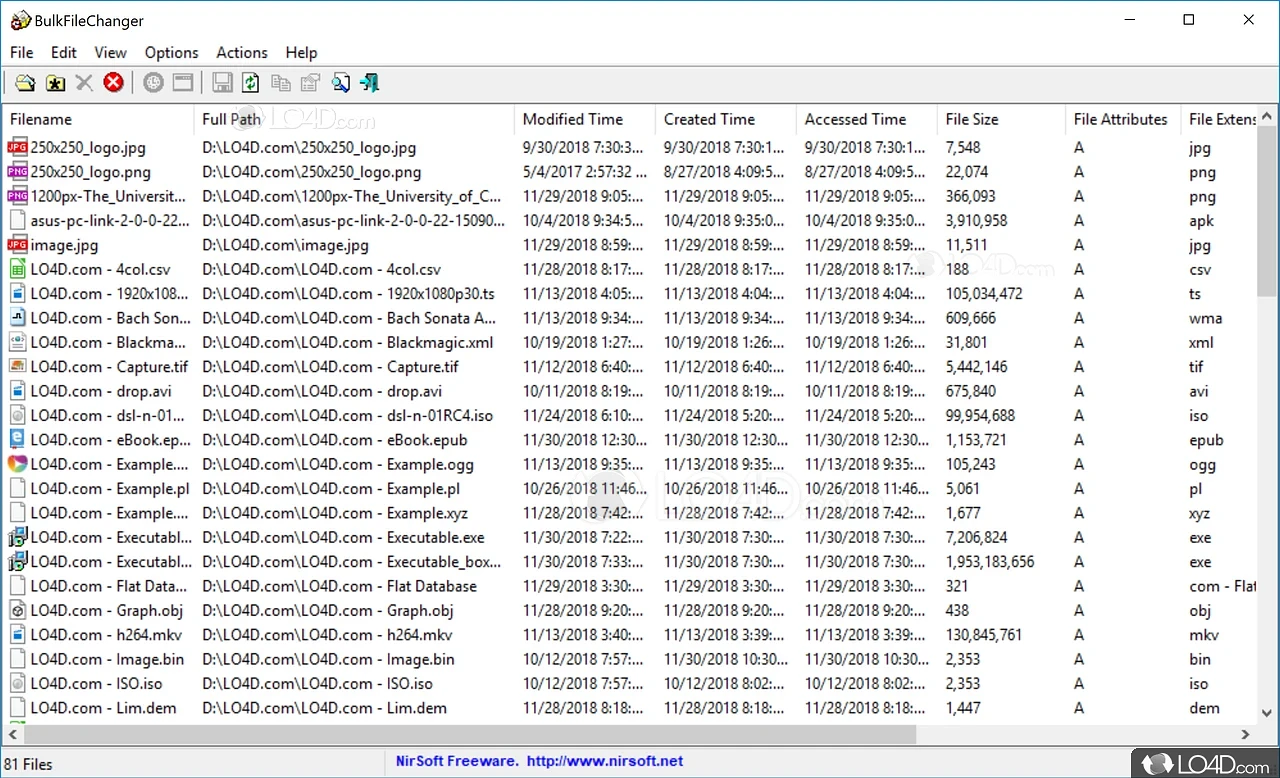
Task: Click the mkv file extension cell
Action: (x=1204, y=635)
